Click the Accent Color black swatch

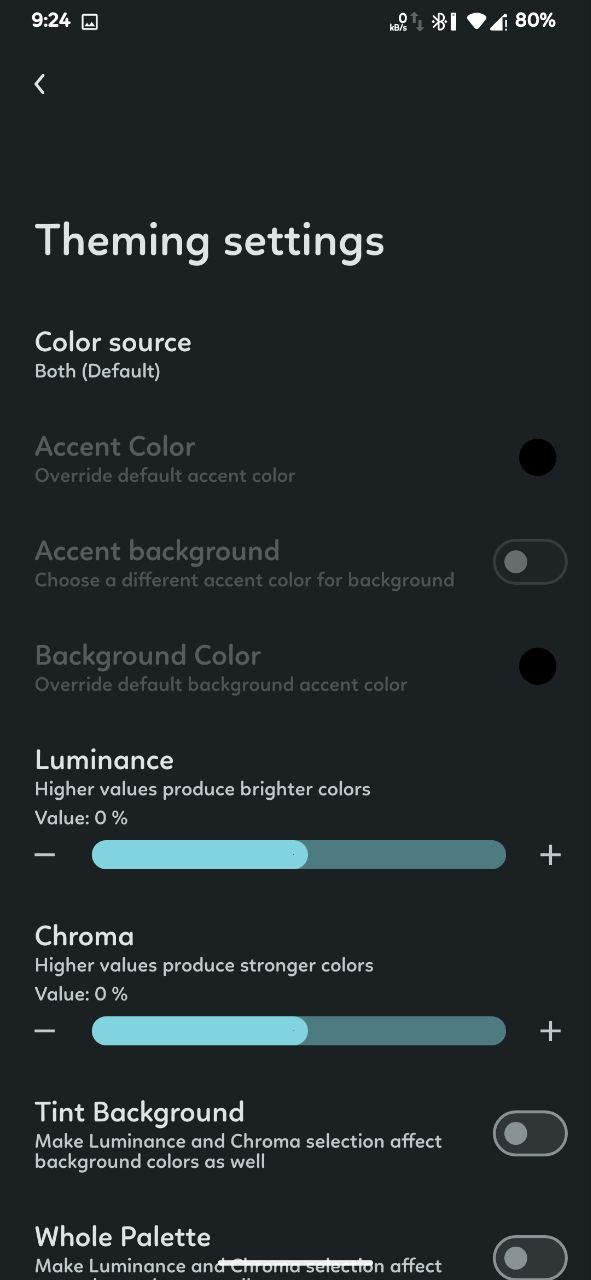pyautogui.click(x=537, y=458)
